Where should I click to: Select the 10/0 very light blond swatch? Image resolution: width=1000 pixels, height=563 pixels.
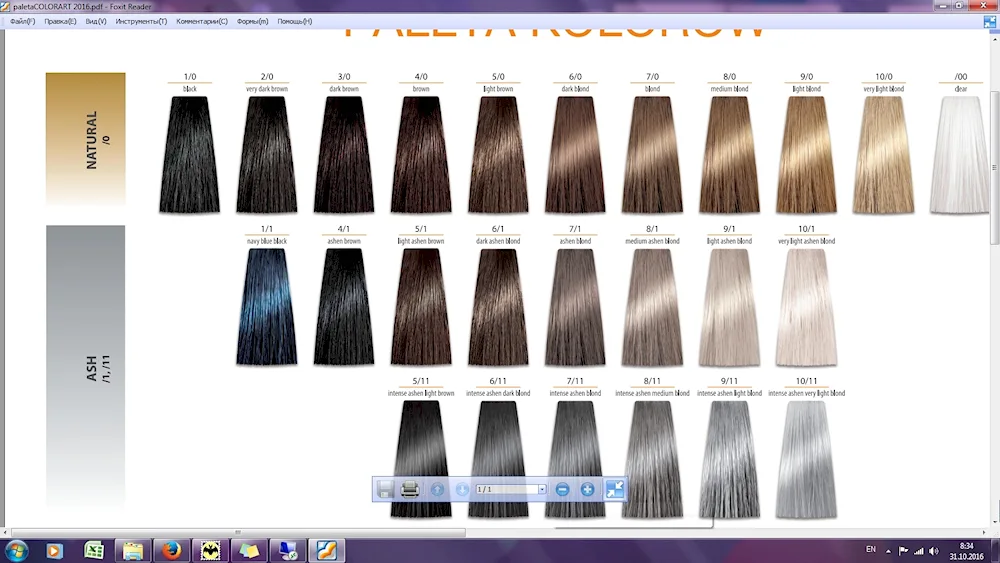884,155
